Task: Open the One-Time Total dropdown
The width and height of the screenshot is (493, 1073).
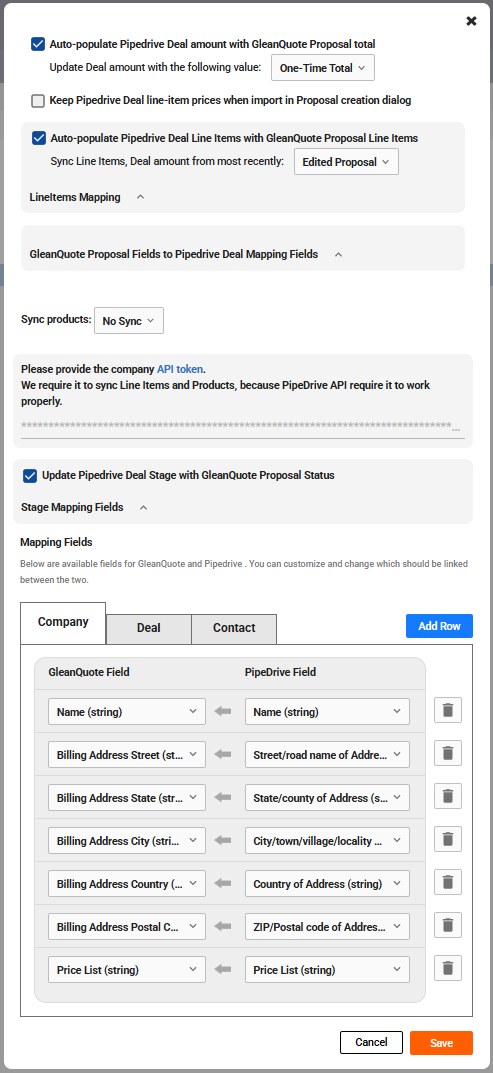Action: point(323,68)
